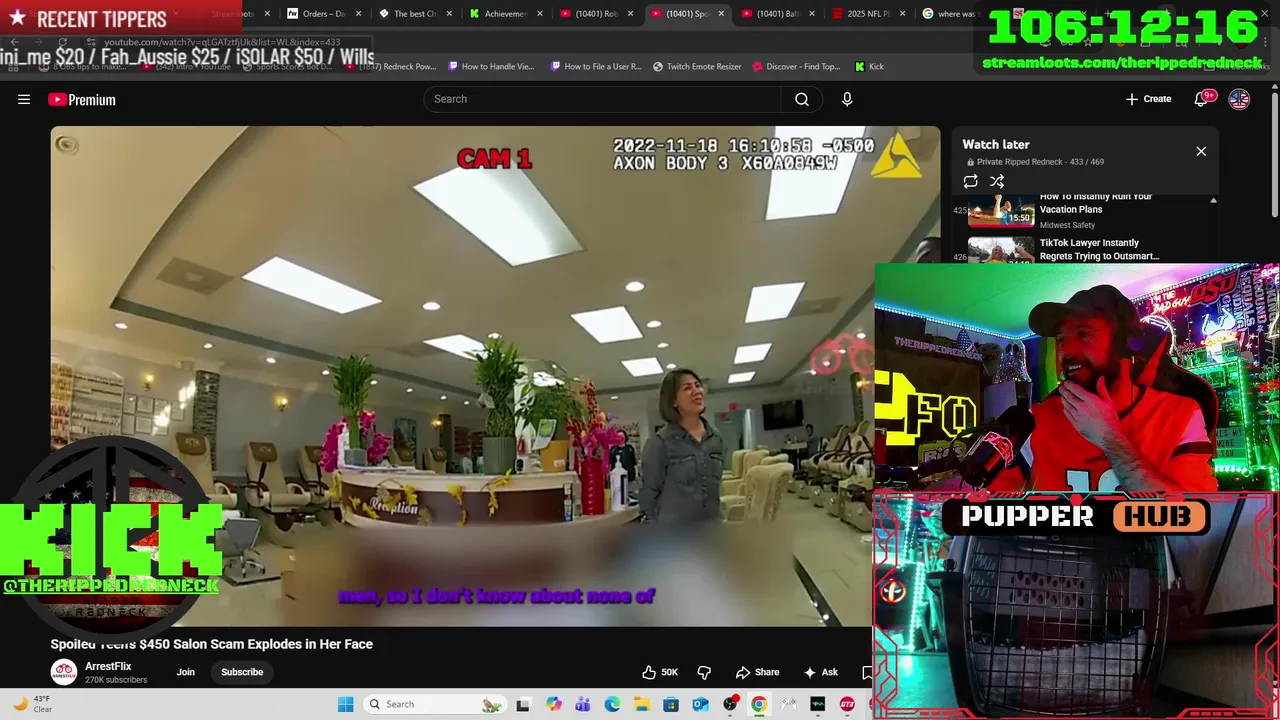The image size is (1280, 720).
Task: Switch to the '2025 NFL Pl' tab
Action: 868,14
